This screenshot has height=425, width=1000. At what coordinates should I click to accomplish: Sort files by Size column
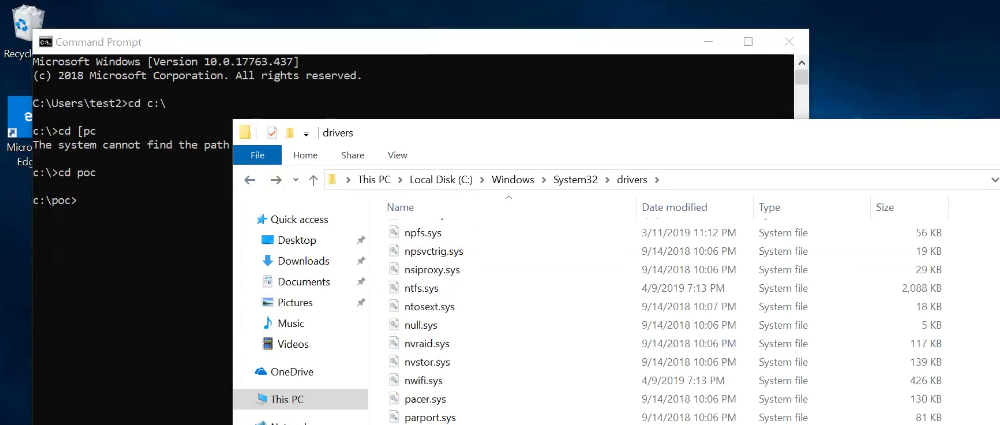(885, 207)
